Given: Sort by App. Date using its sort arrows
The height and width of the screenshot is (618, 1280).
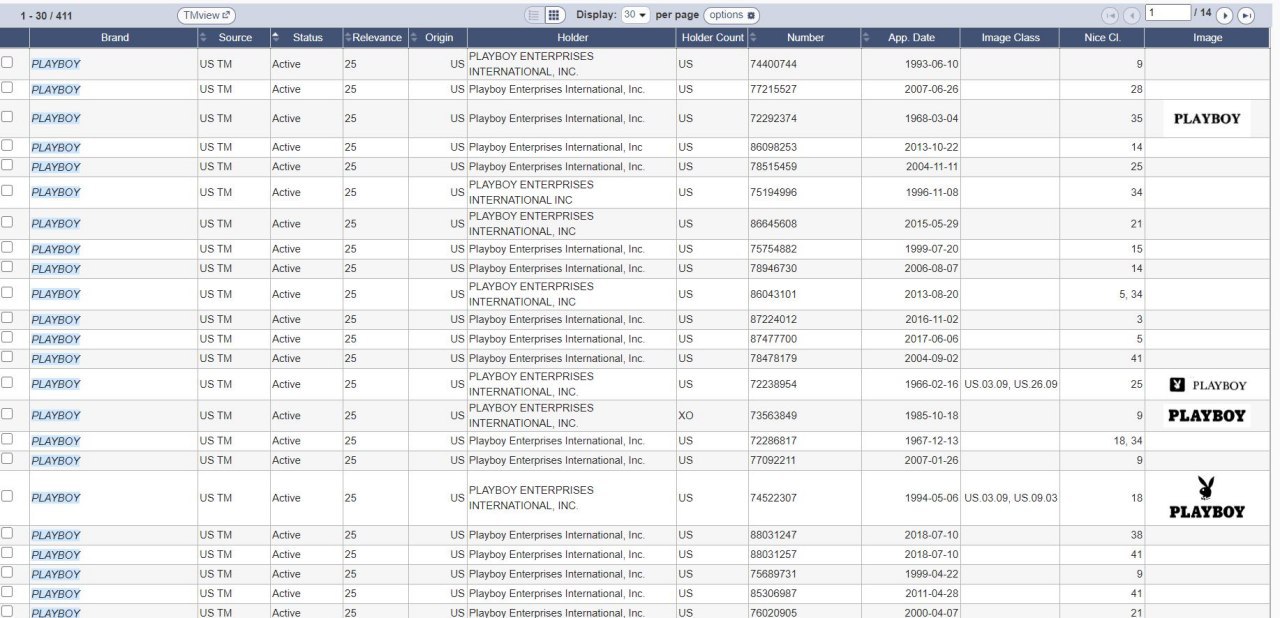Looking at the screenshot, I should 867,37.
